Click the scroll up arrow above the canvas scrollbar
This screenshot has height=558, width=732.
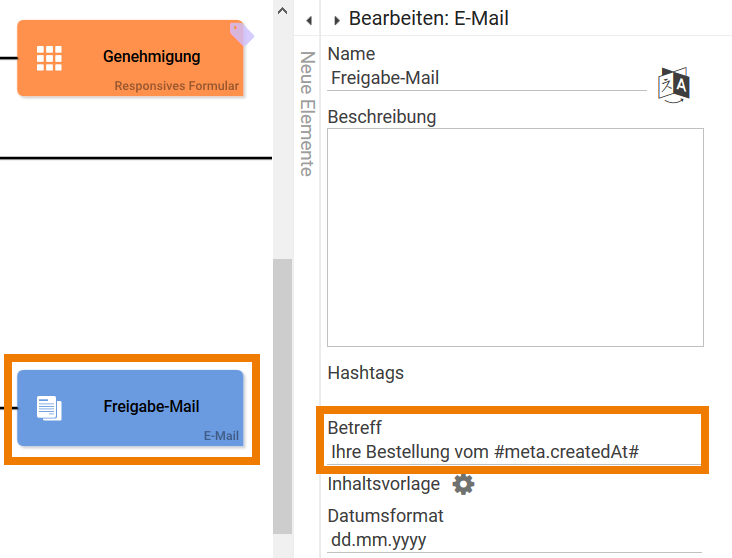click(283, 12)
